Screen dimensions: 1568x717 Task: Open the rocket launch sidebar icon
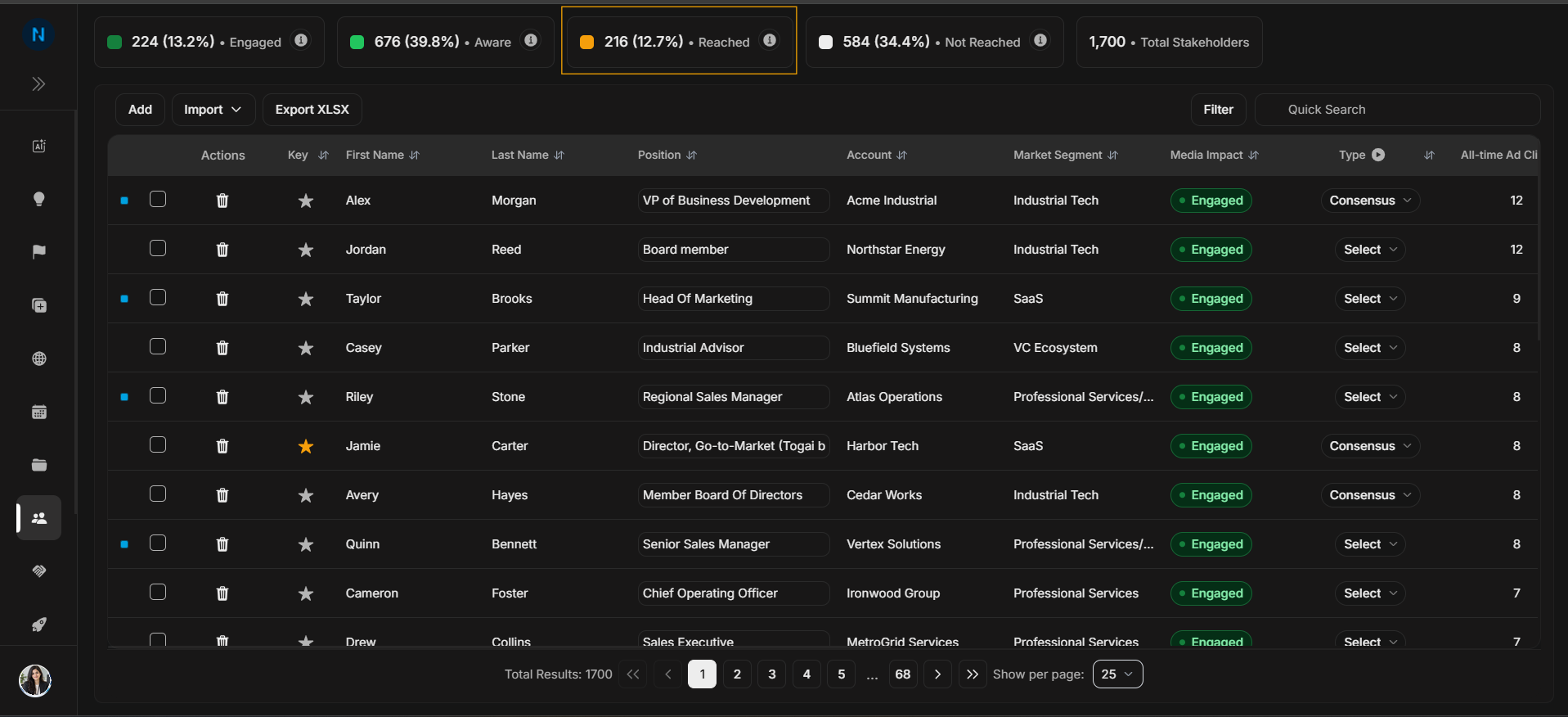click(38, 625)
